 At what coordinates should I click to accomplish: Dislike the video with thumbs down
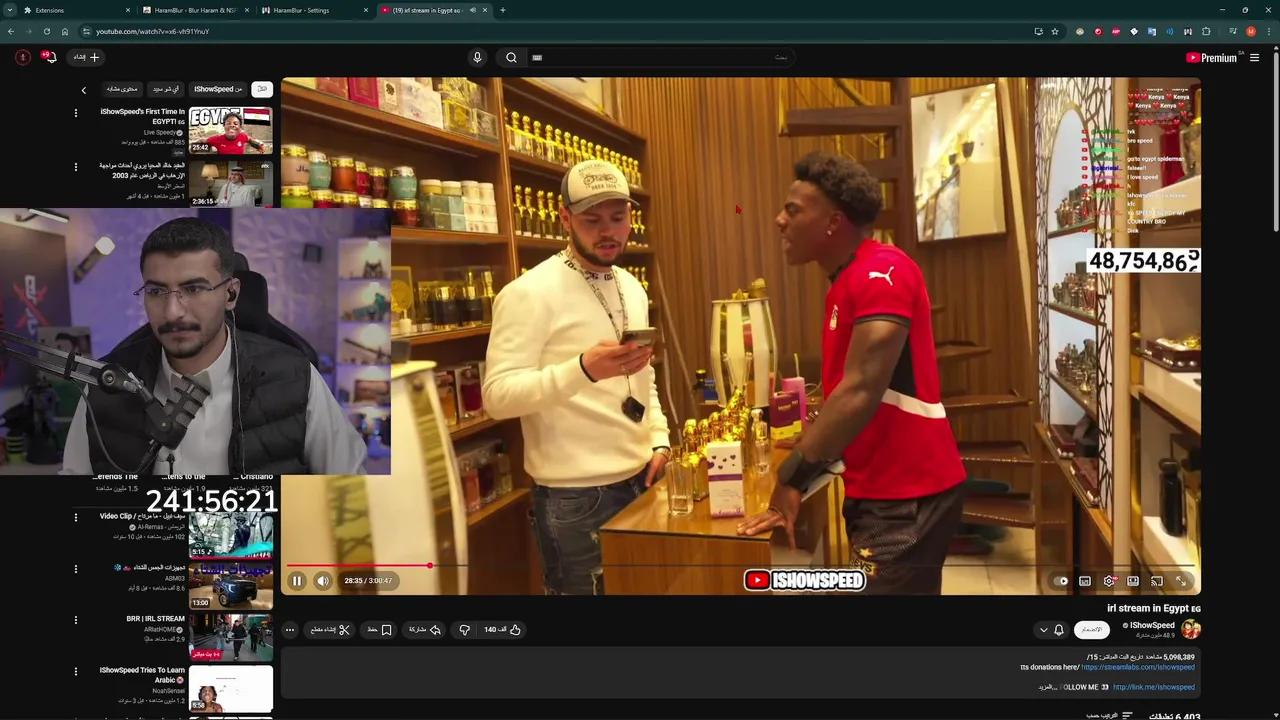point(464,630)
